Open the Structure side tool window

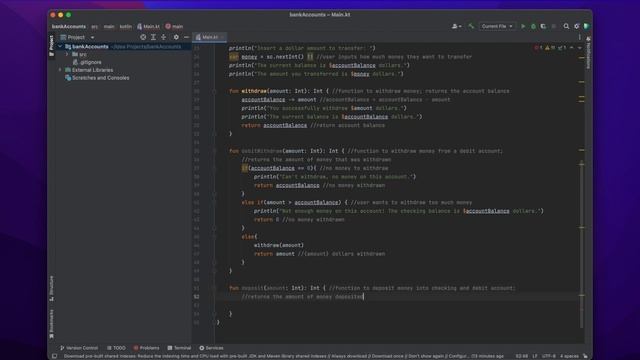[51, 288]
